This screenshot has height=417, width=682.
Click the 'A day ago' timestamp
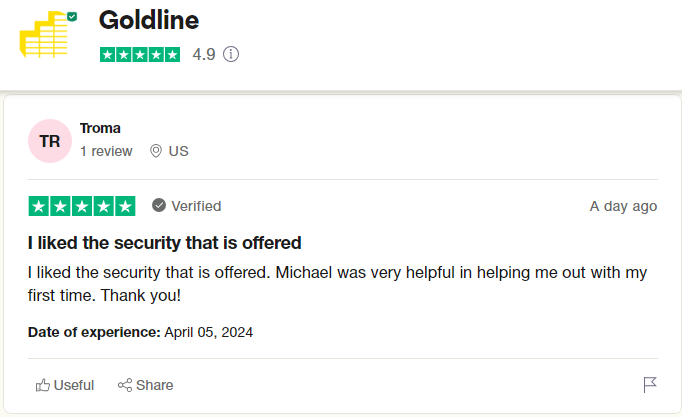click(623, 206)
